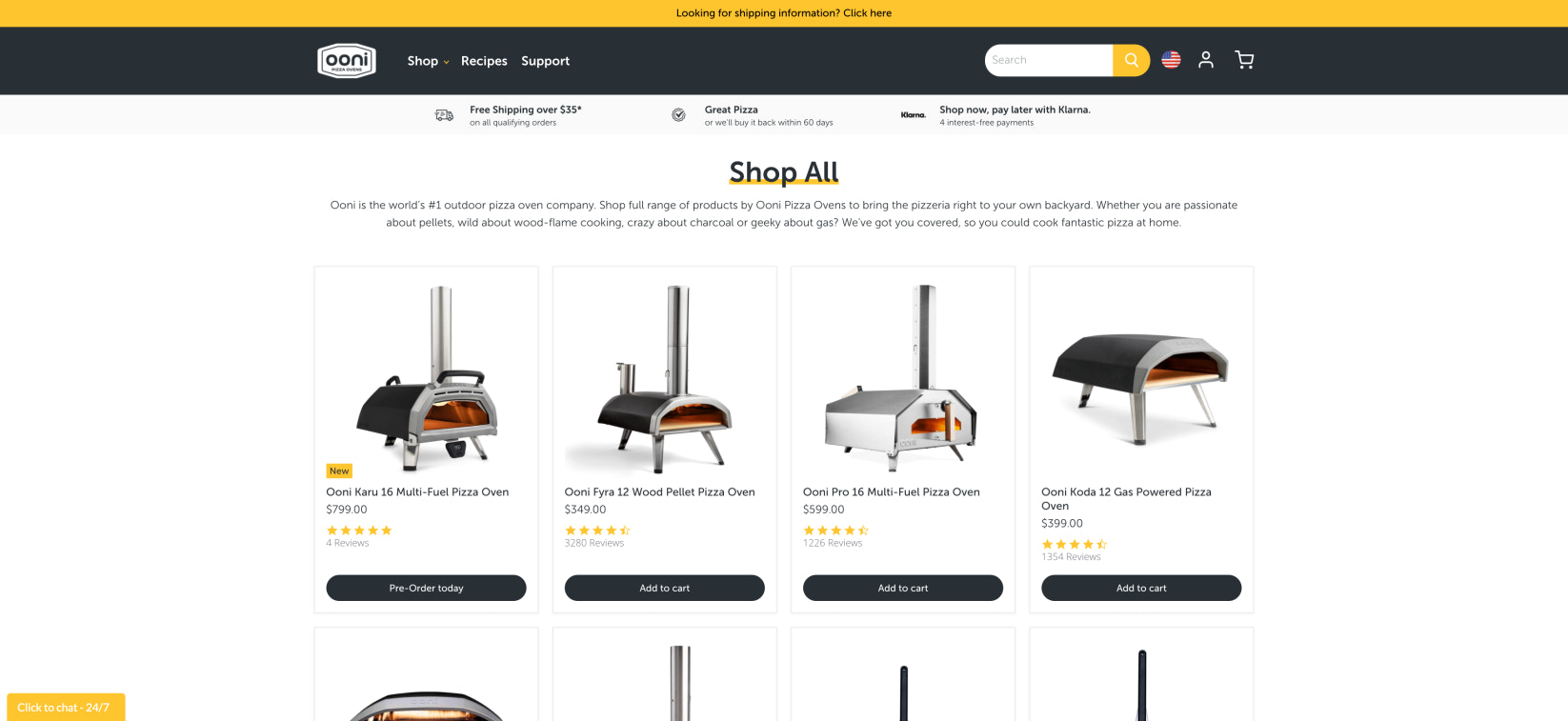Focus the Search input field
The height and width of the screenshot is (721, 1568).
(x=1049, y=60)
